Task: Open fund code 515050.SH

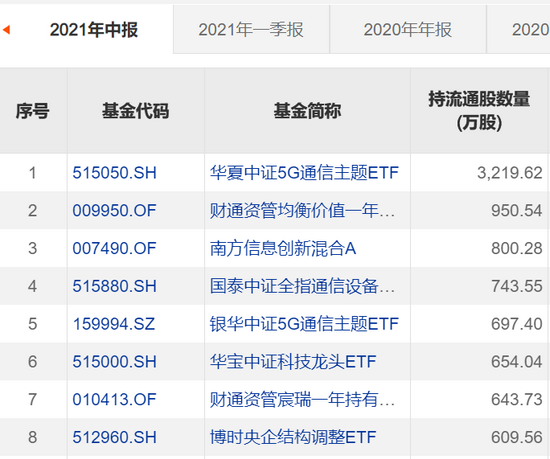Action: click(x=114, y=173)
